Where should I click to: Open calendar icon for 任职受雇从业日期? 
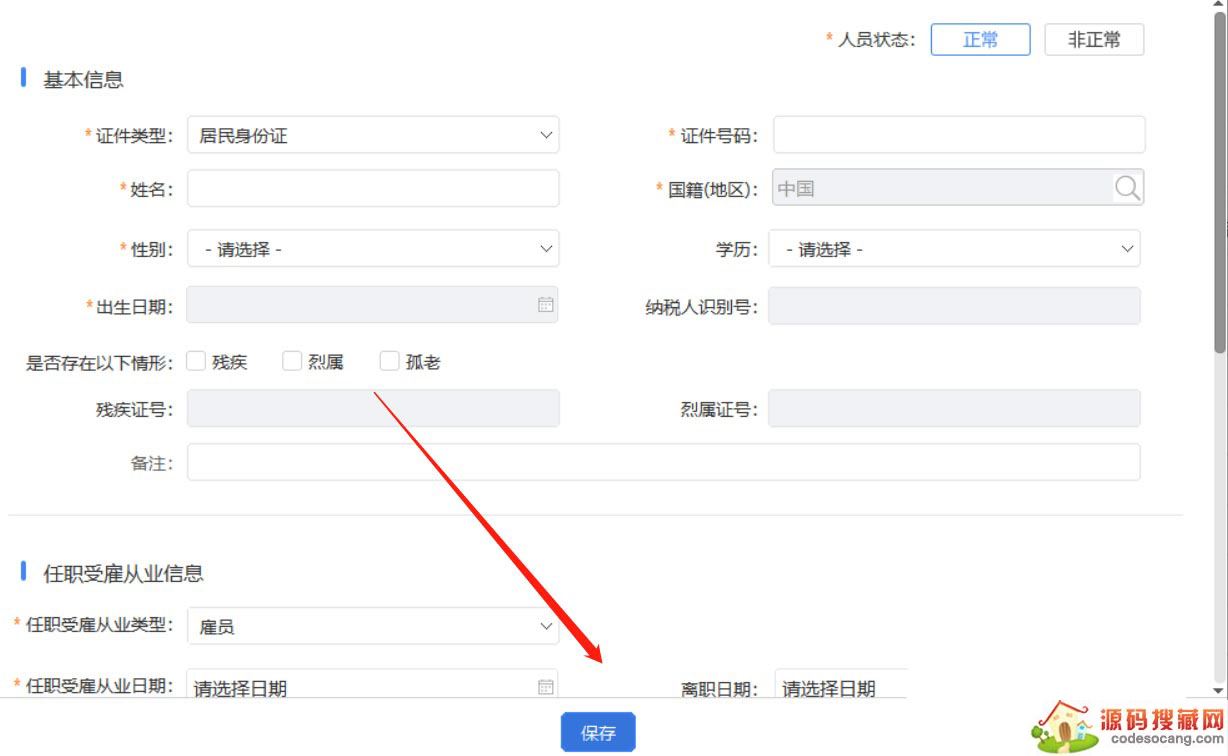tap(545, 686)
